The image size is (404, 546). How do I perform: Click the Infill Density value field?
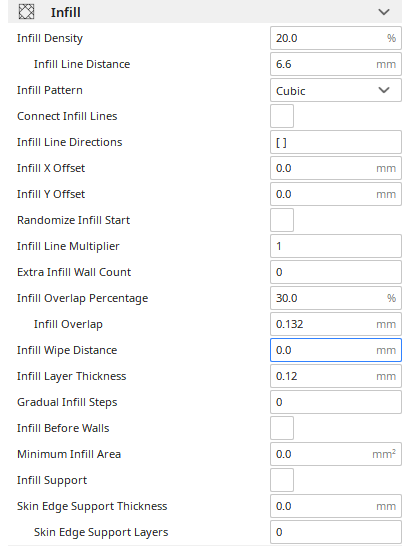pyautogui.click(x=336, y=38)
